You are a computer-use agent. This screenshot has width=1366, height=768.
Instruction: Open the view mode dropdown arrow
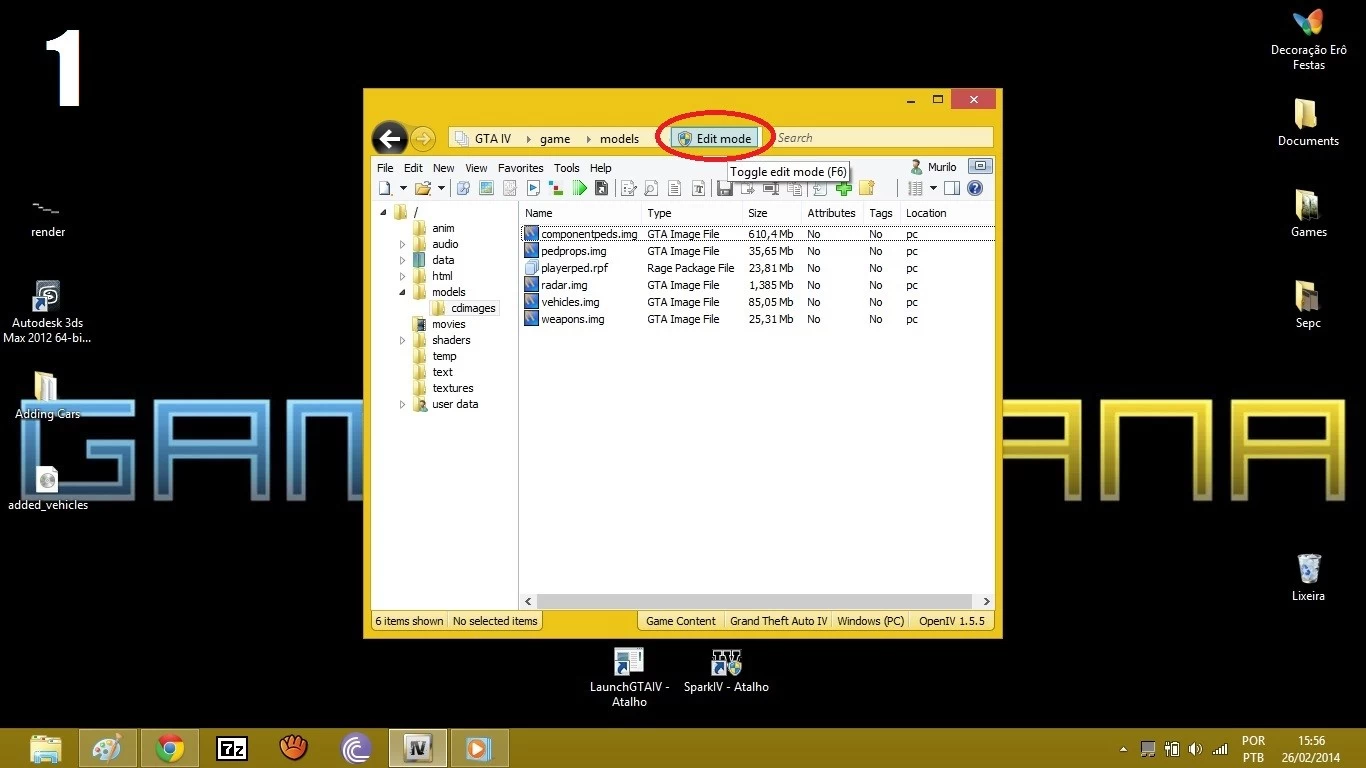point(933,188)
